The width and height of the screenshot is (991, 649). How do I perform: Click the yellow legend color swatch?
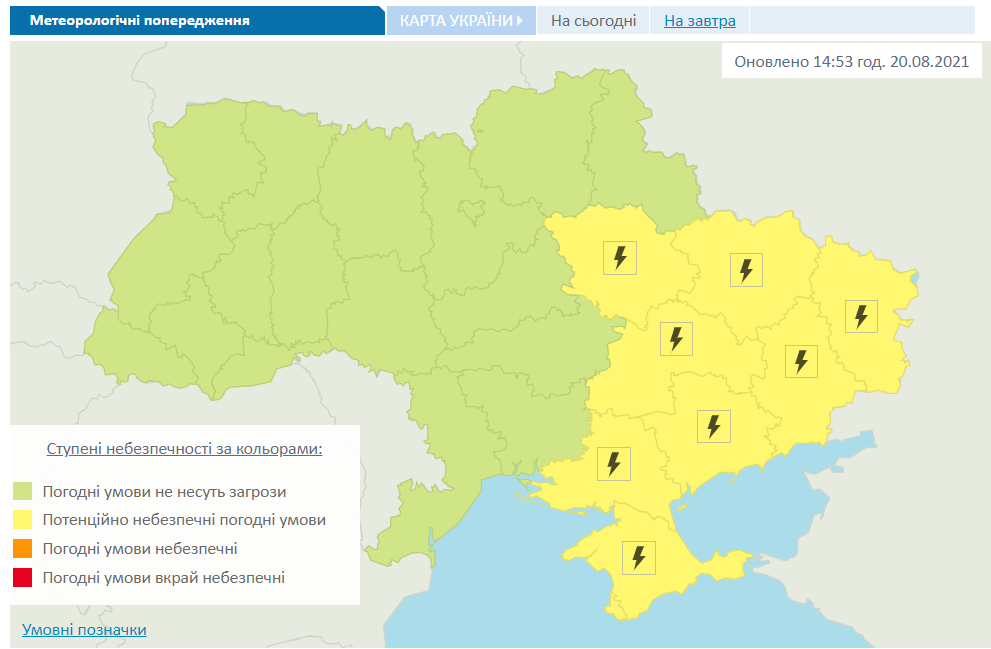click(23, 520)
